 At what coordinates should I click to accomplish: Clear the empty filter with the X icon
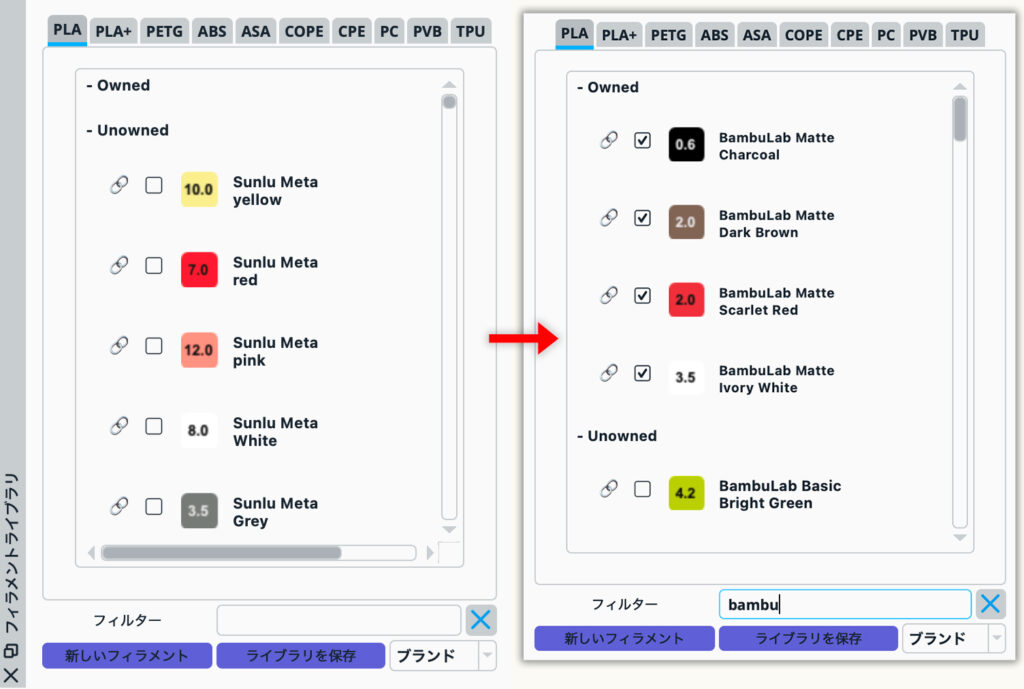[481, 620]
